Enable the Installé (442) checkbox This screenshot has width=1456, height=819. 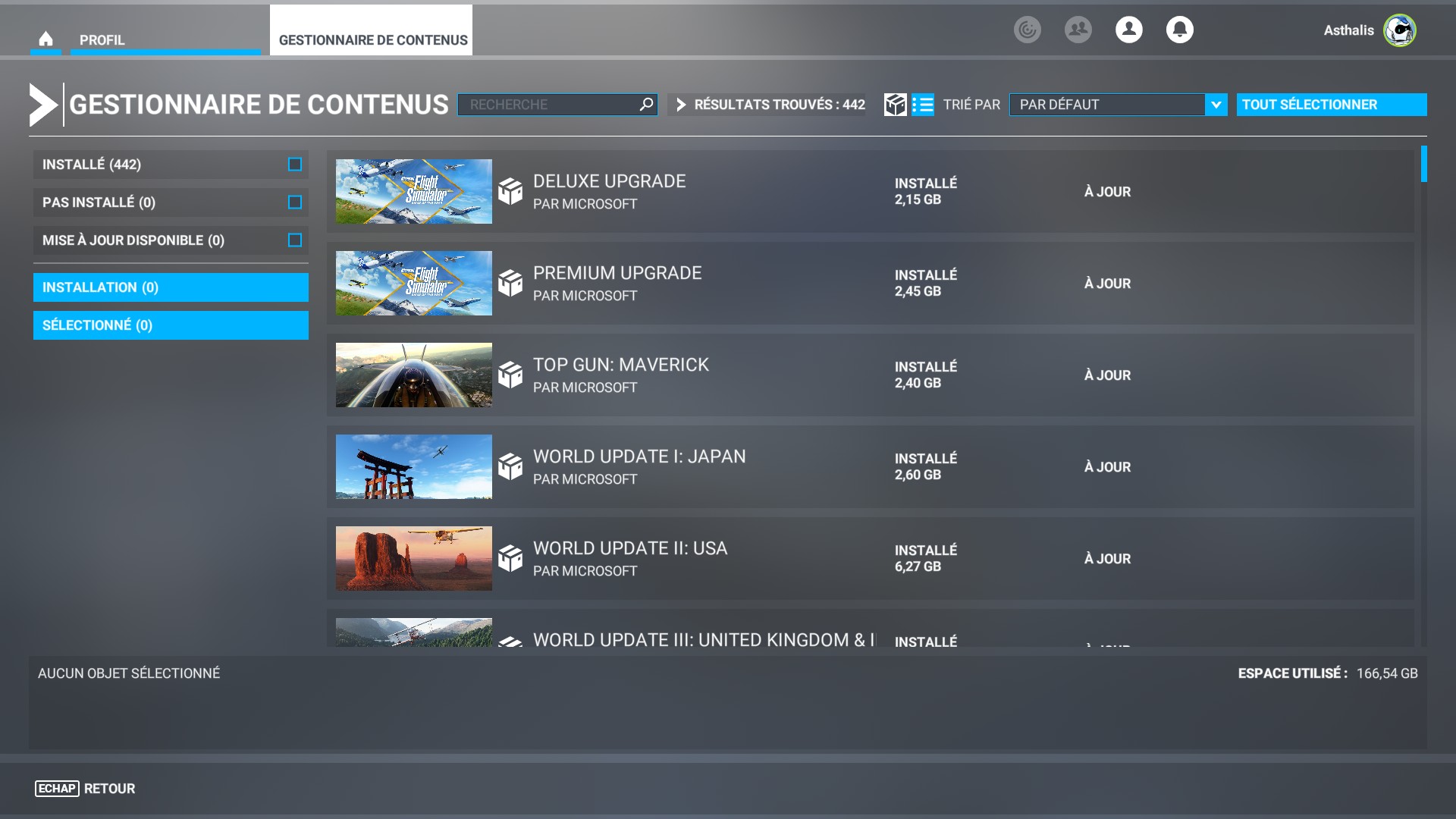295,165
